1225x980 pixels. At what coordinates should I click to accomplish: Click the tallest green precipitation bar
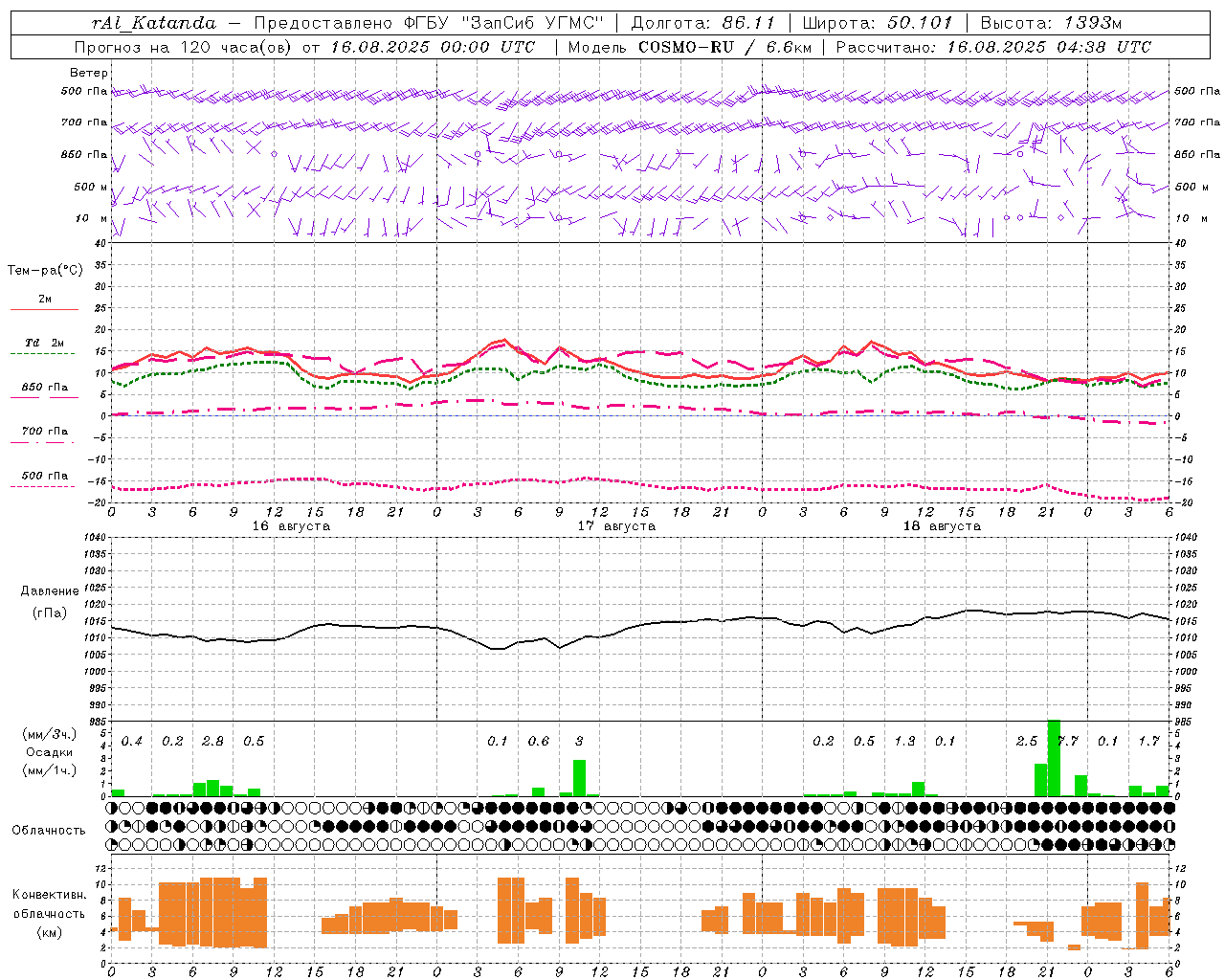coord(1054,758)
